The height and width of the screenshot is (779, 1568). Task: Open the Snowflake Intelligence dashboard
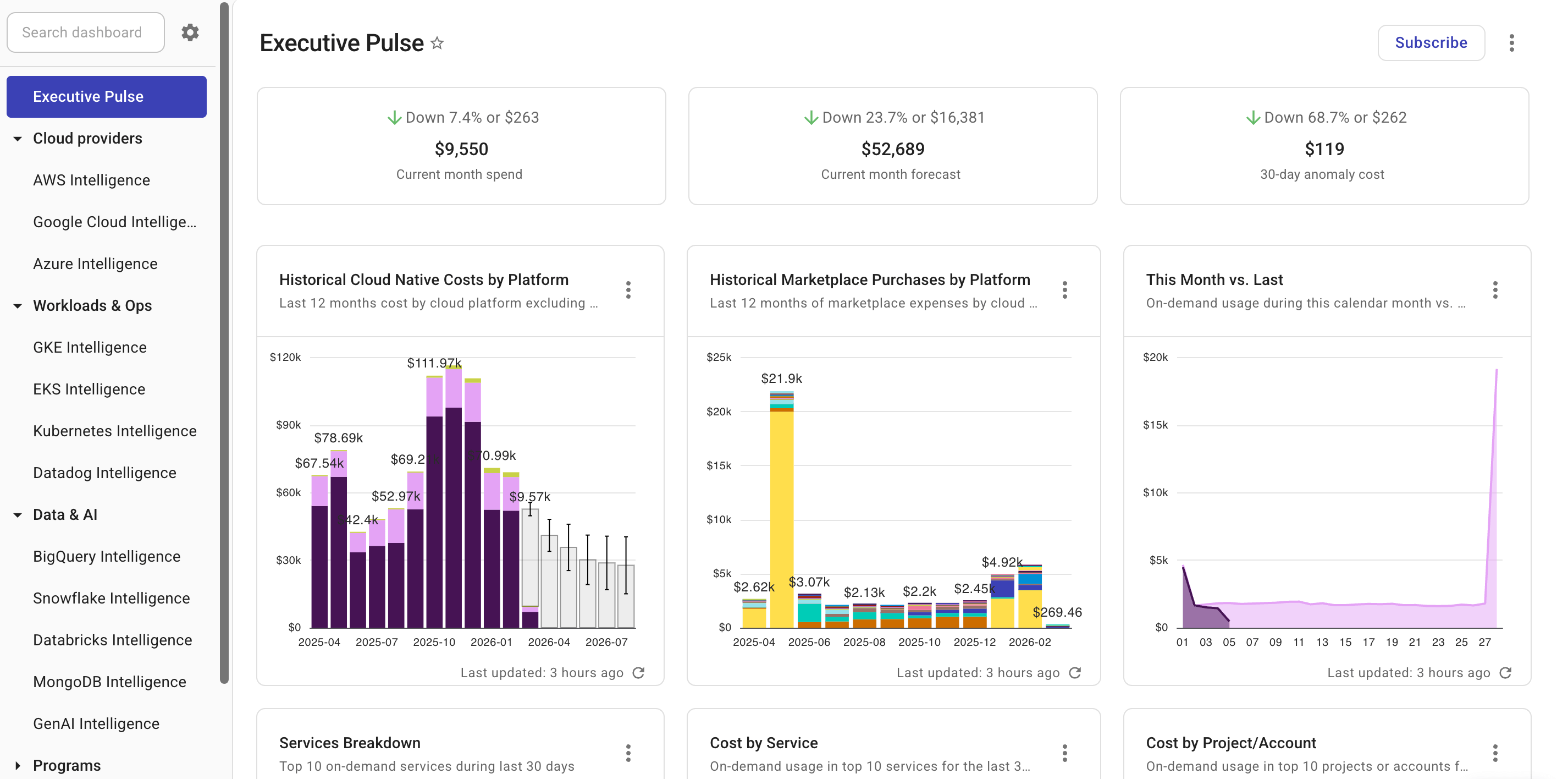pos(112,598)
